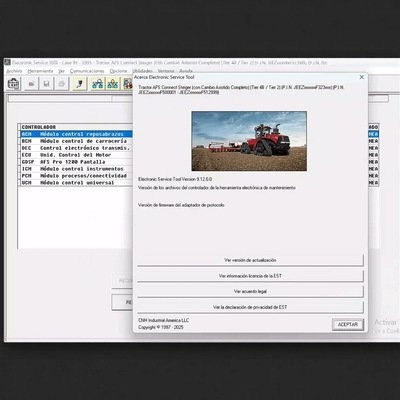Screen dimensions: 400x400
Task: Click the red Steiger tractor image
Action: (249, 141)
